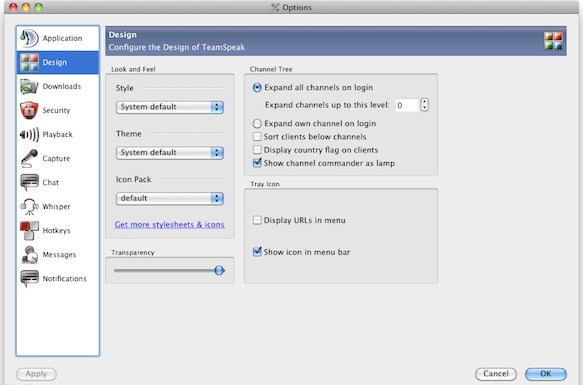Uncheck Show channel commander as lamp

pos(257,163)
